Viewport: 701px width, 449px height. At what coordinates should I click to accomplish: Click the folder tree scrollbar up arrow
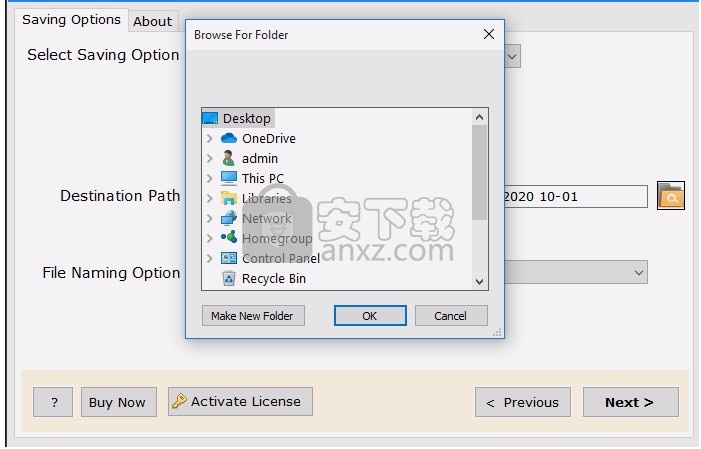pos(479,117)
